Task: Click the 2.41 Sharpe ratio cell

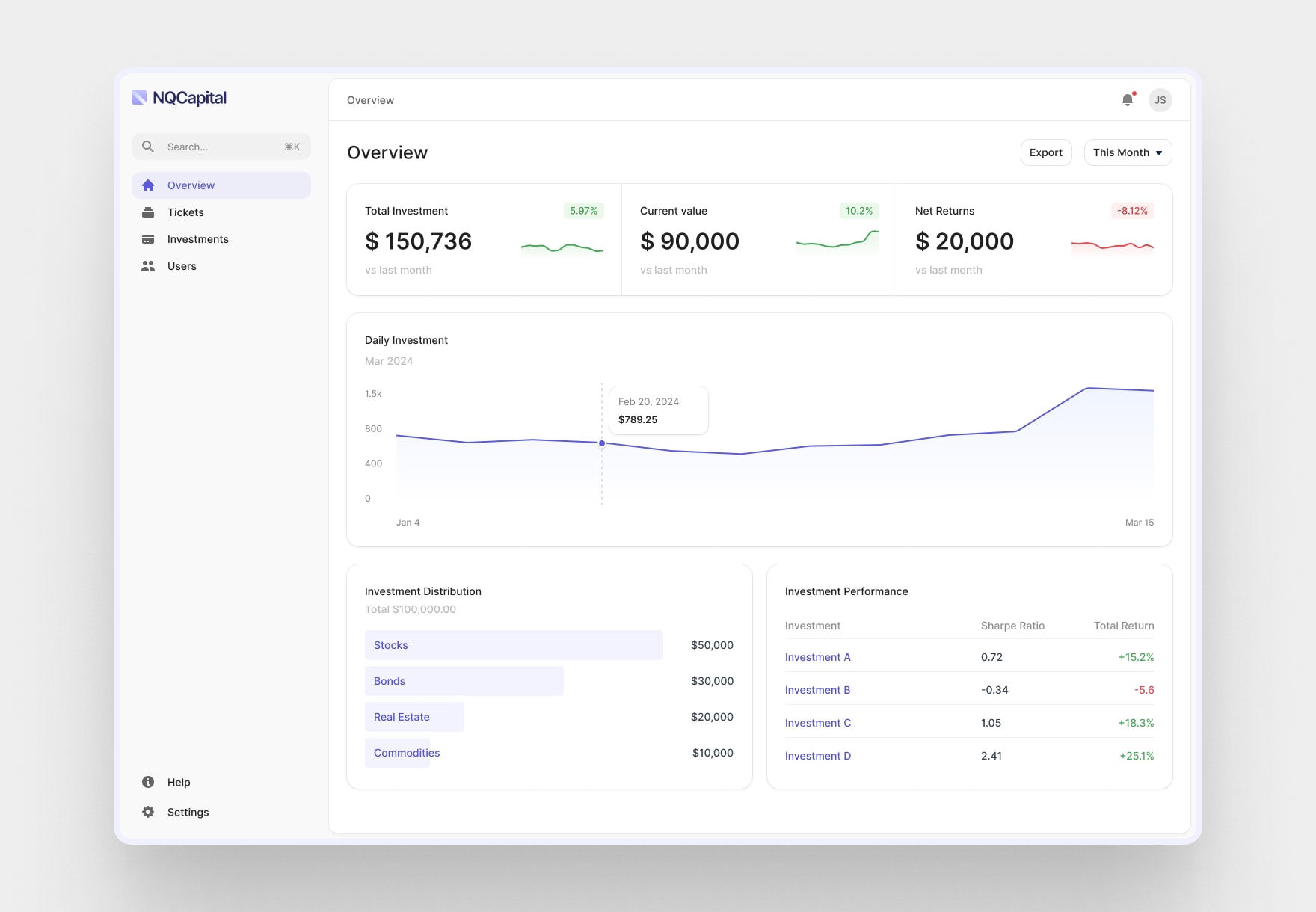Action: pyautogui.click(x=991, y=756)
